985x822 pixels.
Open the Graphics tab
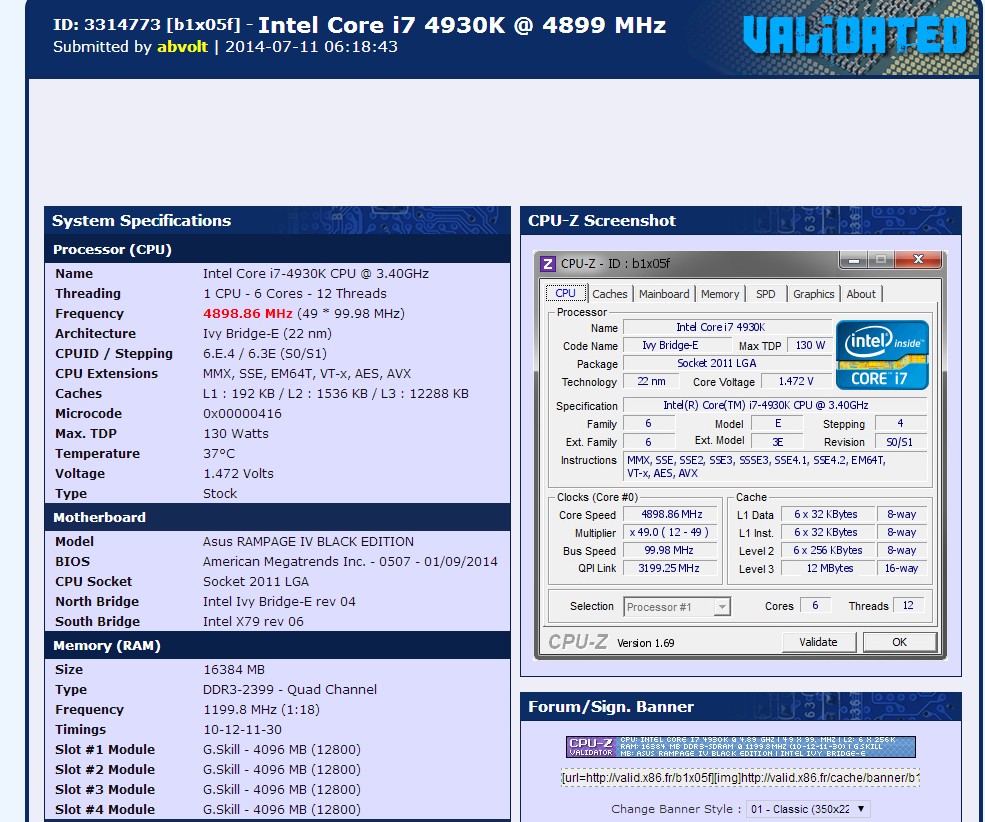(x=814, y=294)
